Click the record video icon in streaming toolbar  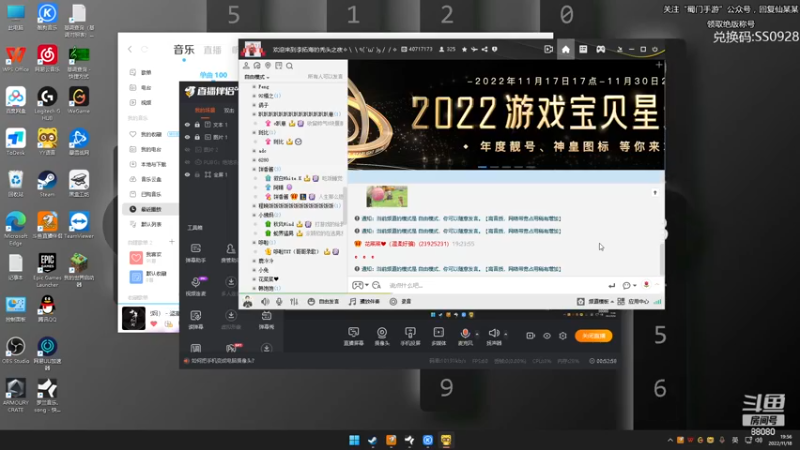coord(531,336)
